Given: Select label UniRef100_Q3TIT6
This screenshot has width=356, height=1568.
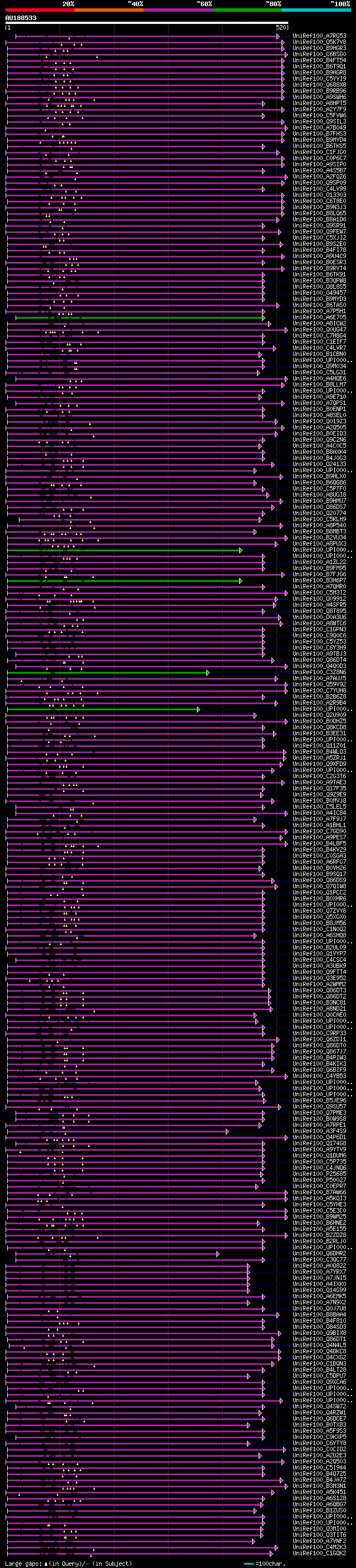Looking at the screenshot, I should pyautogui.click(x=319, y=1535).
